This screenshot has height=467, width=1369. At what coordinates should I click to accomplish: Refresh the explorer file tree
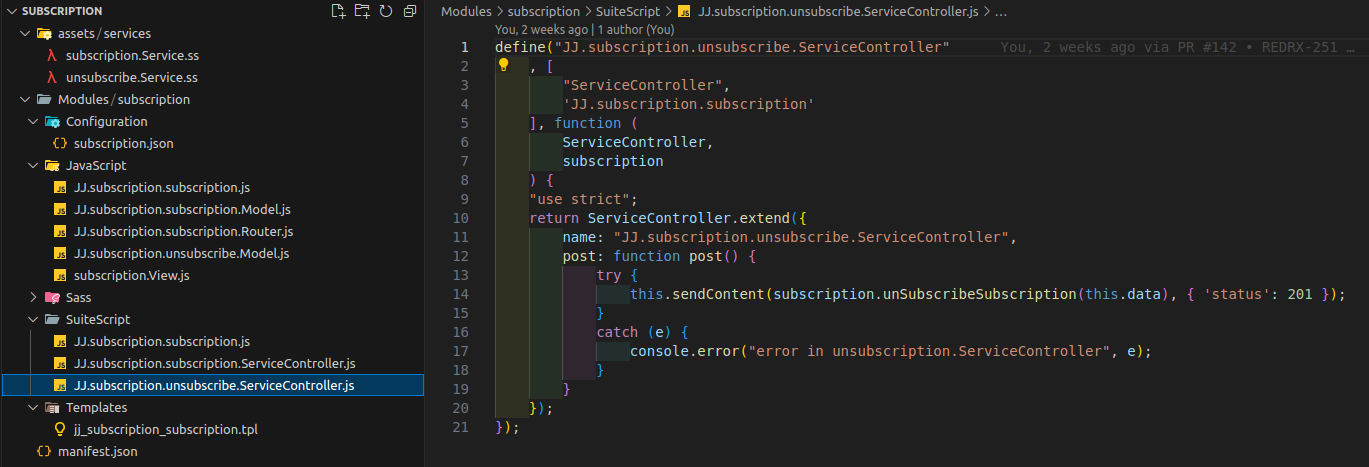click(x=385, y=11)
